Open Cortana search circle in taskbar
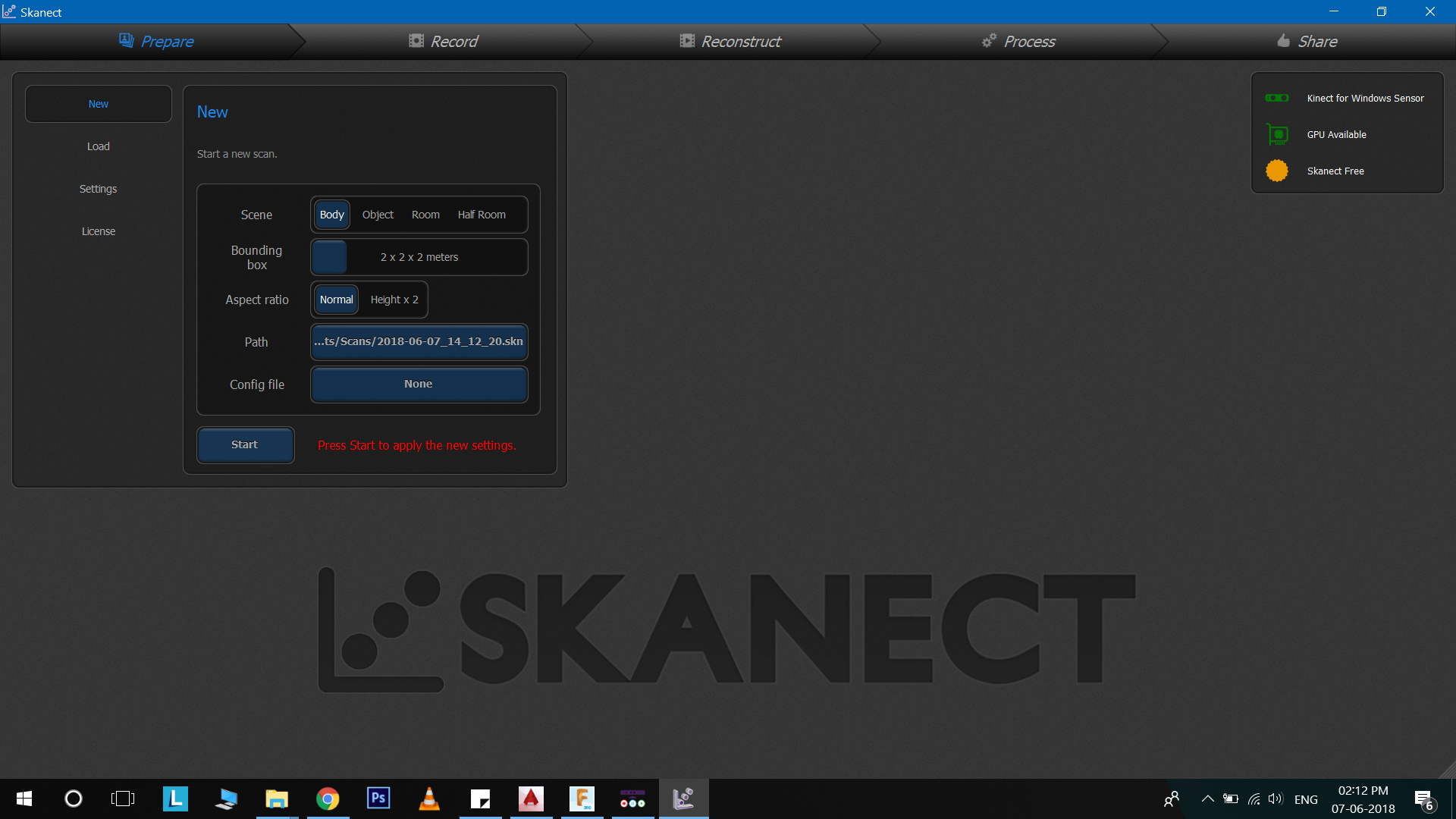The height and width of the screenshot is (819, 1456). [74, 799]
